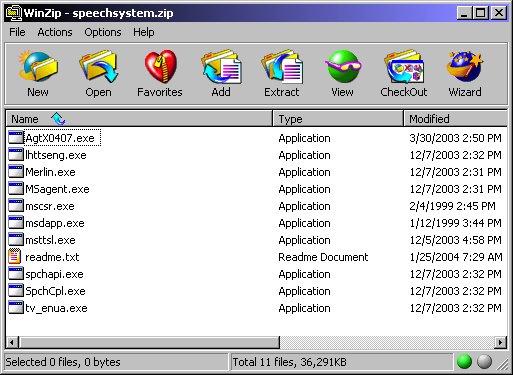Open the Help menu
Image resolution: width=513 pixels, height=375 pixels.
(144, 32)
